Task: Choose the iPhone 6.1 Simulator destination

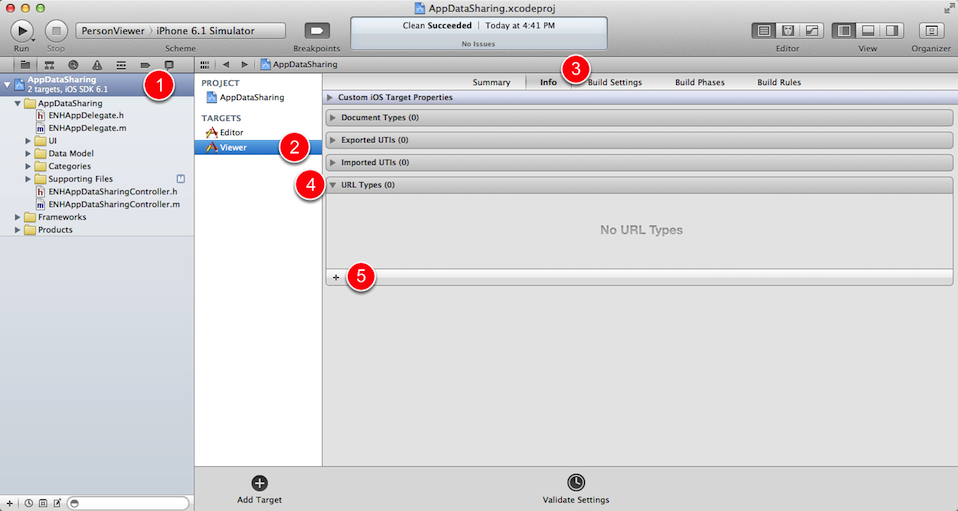Action: tap(205, 31)
